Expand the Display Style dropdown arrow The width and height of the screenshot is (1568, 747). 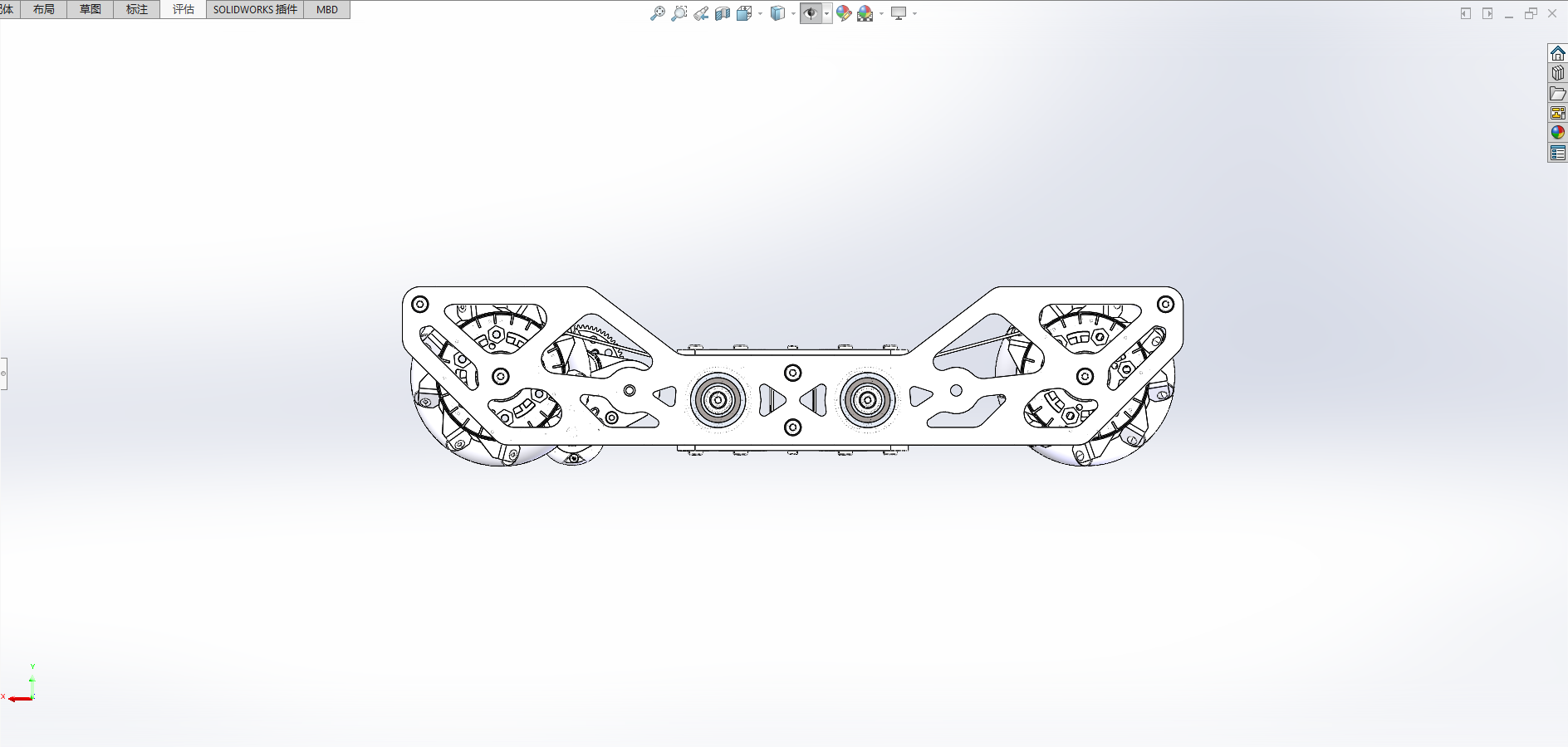point(793,13)
